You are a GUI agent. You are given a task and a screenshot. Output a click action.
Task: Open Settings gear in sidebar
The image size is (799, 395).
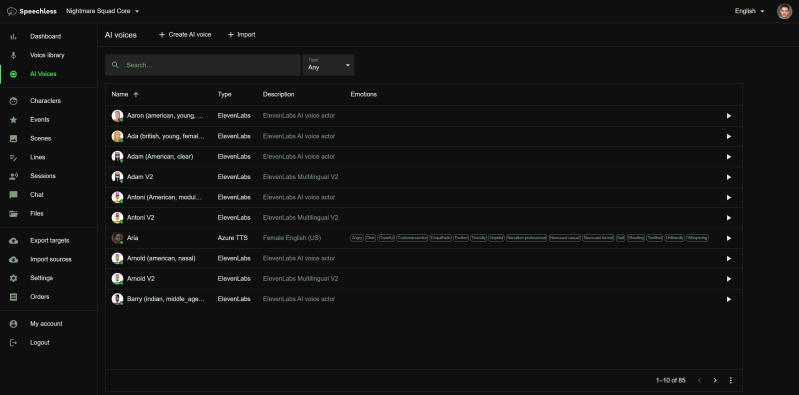coord(14,278)
